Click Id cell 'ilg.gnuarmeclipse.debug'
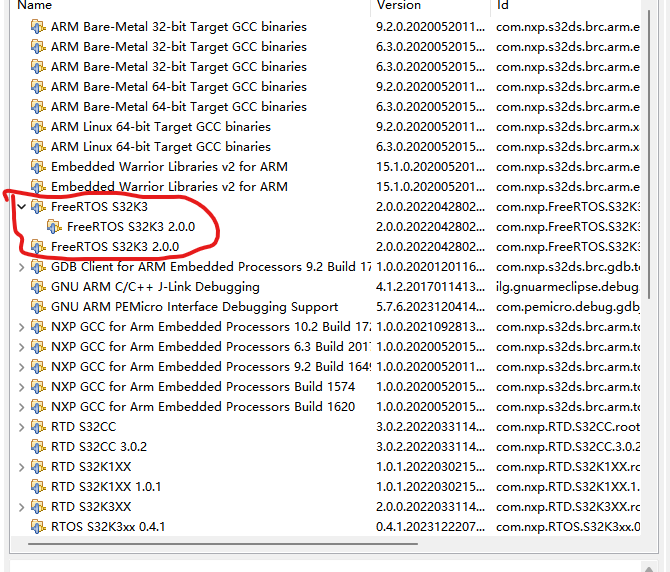Image resolution: width=670 pixels, height=572 pixels. click(568, 287)
